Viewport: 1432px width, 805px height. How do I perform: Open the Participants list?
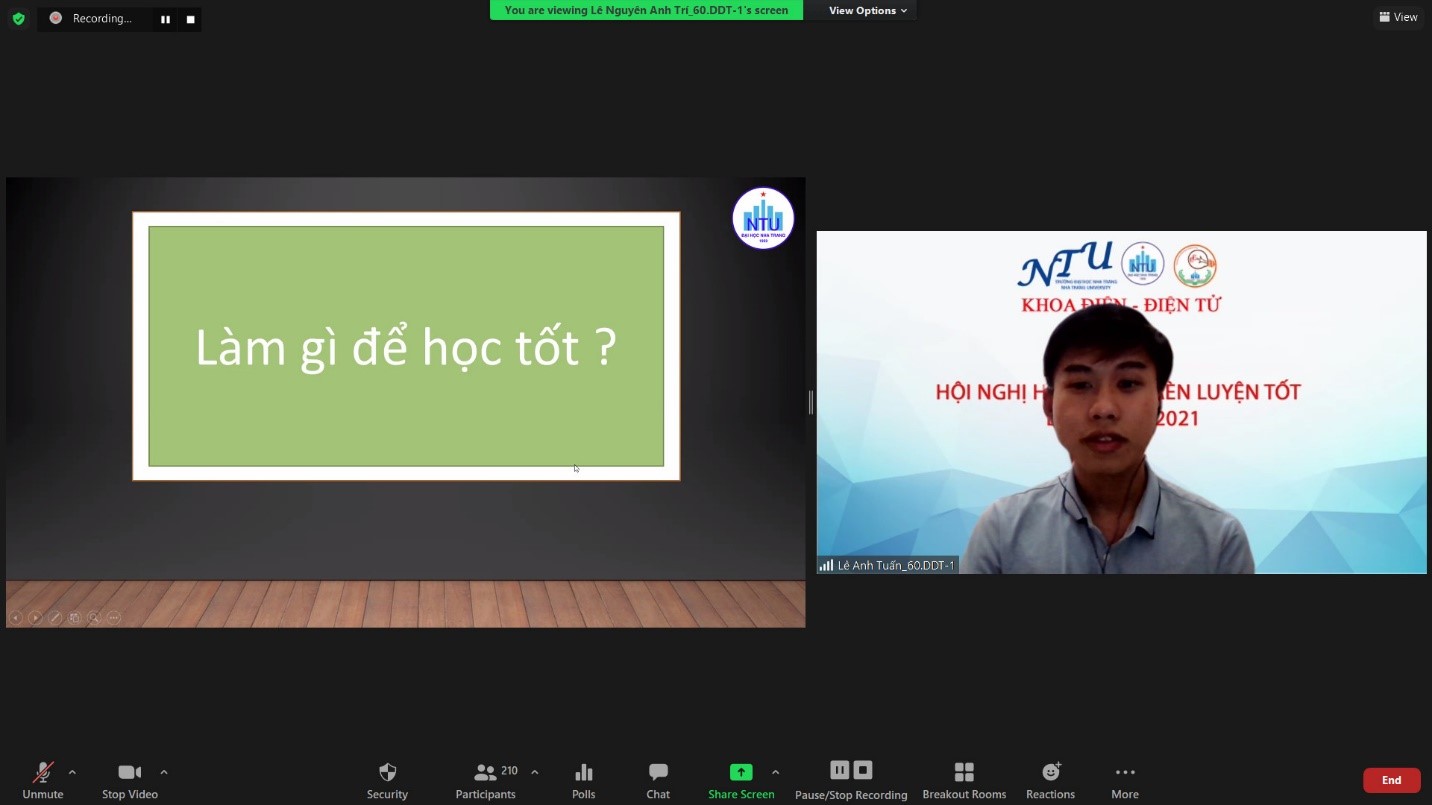coord(486,780)
